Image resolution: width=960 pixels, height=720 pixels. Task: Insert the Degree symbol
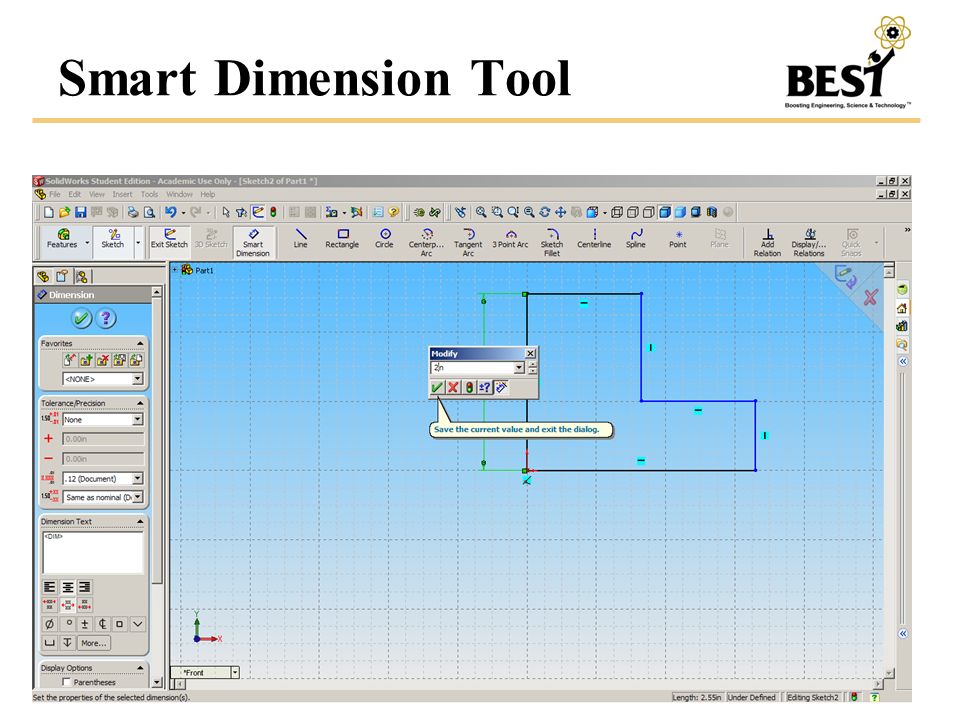(x=69, y=624)
